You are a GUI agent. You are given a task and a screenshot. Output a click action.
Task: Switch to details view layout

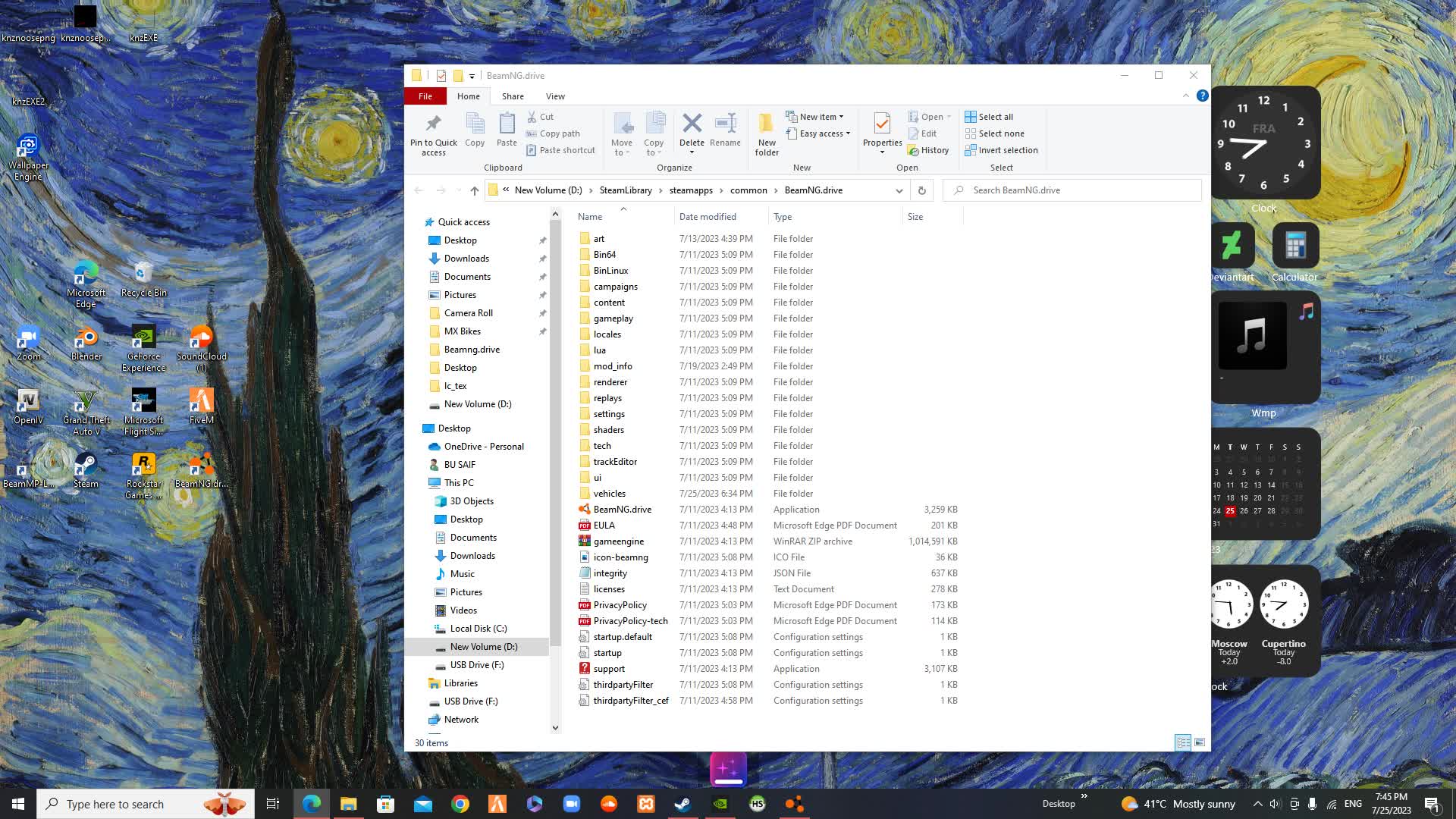tap(1182, 742)
